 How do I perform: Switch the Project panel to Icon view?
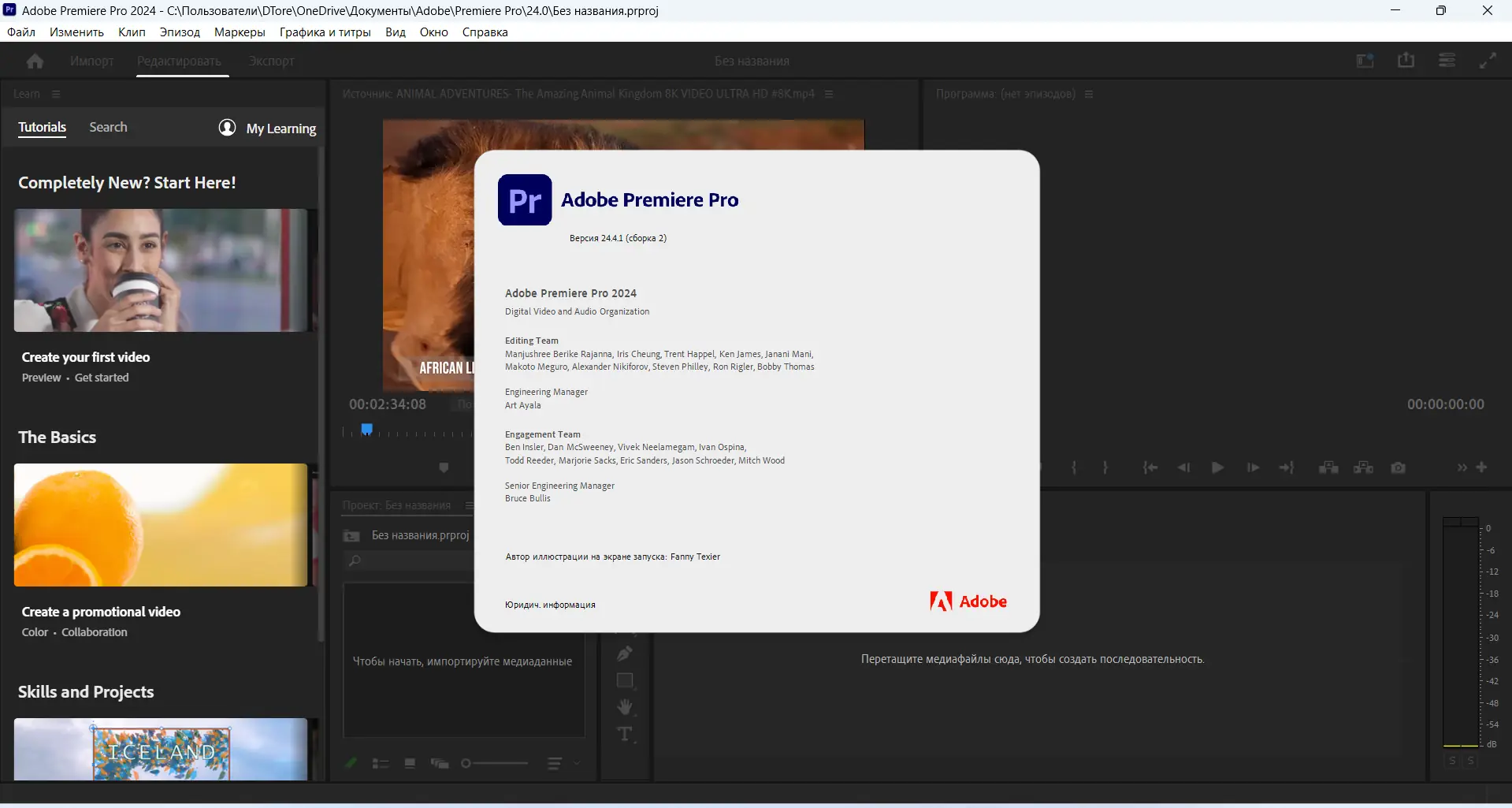410,763
